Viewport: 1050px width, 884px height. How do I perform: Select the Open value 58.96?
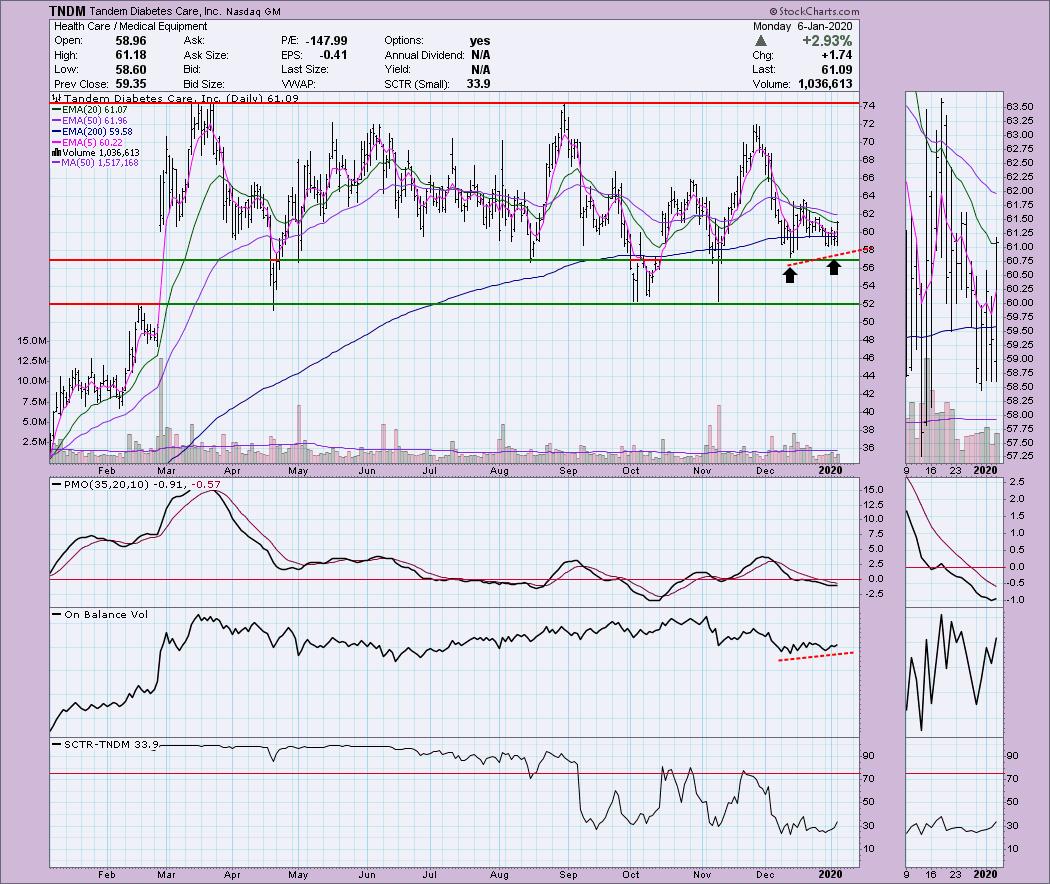tap(131, 41)
